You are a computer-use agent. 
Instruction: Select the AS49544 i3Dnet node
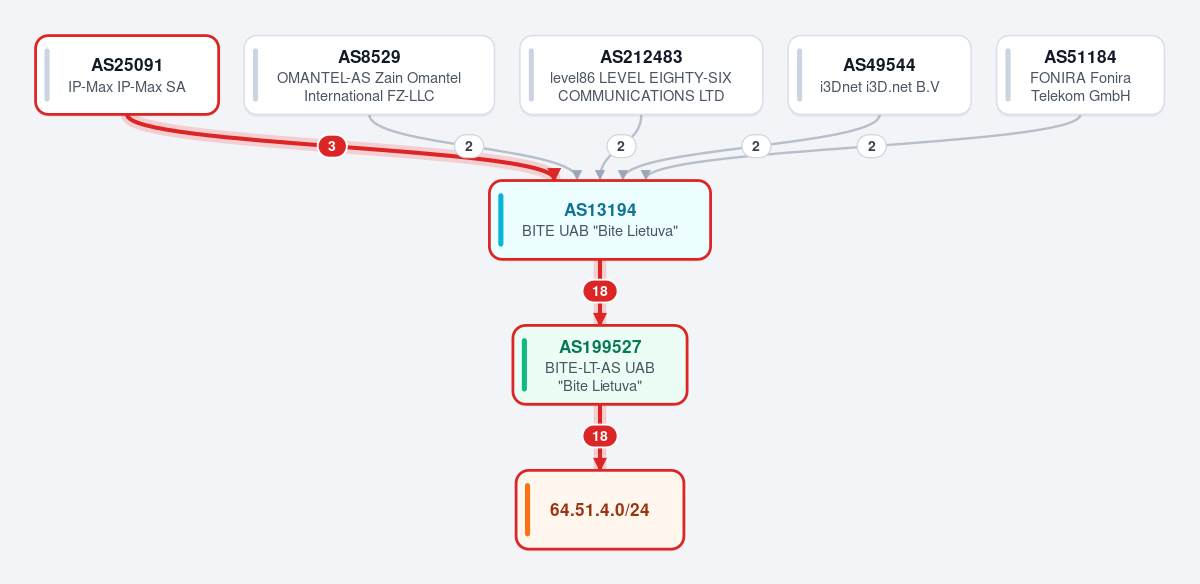879,75
